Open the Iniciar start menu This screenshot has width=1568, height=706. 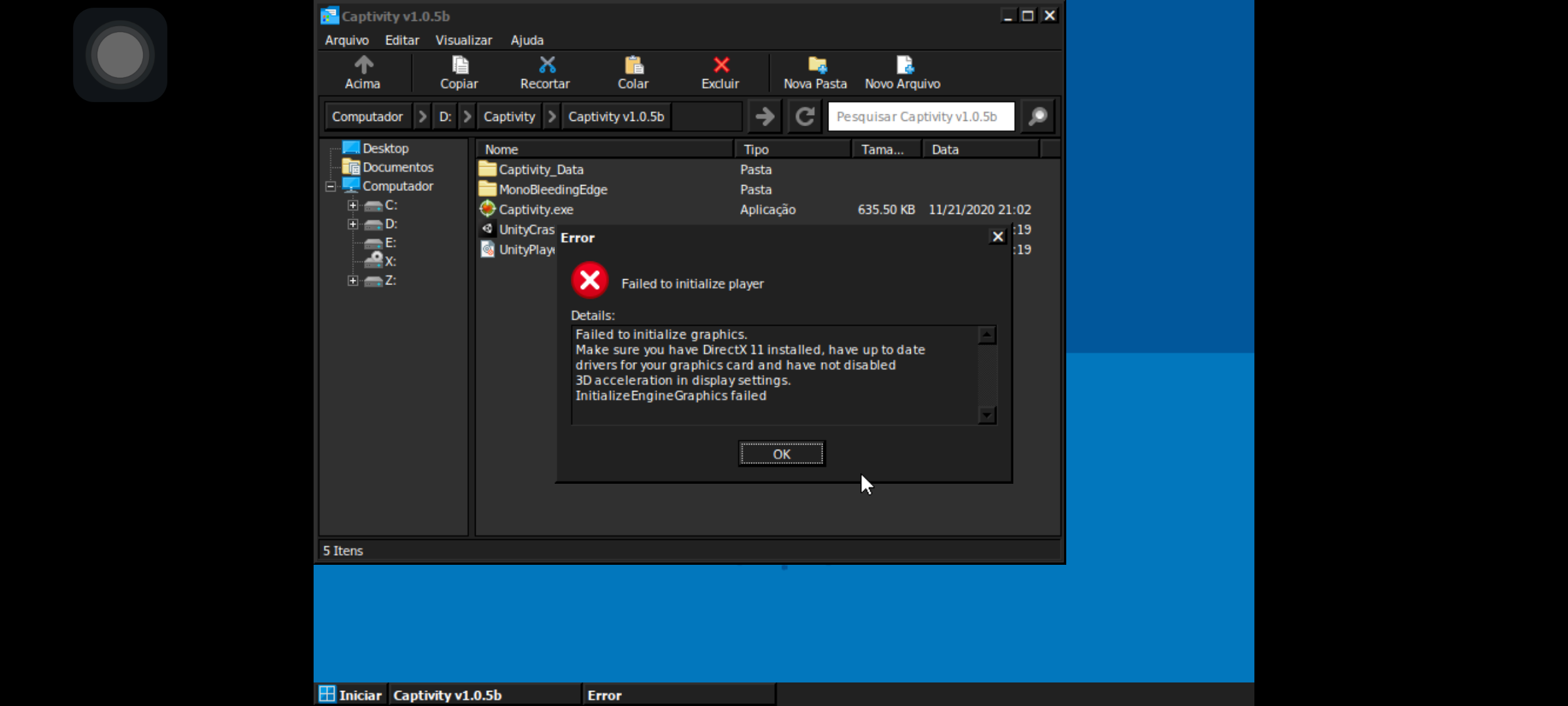click(351, 695)
